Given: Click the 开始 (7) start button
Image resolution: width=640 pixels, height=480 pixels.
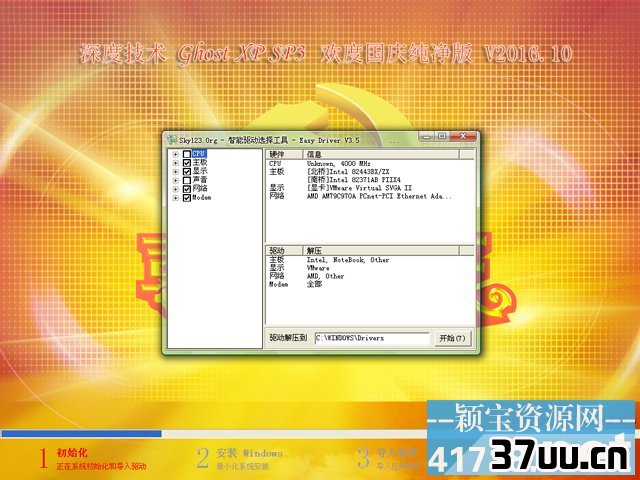Looking at the screenshot, I should coord(452,338).
